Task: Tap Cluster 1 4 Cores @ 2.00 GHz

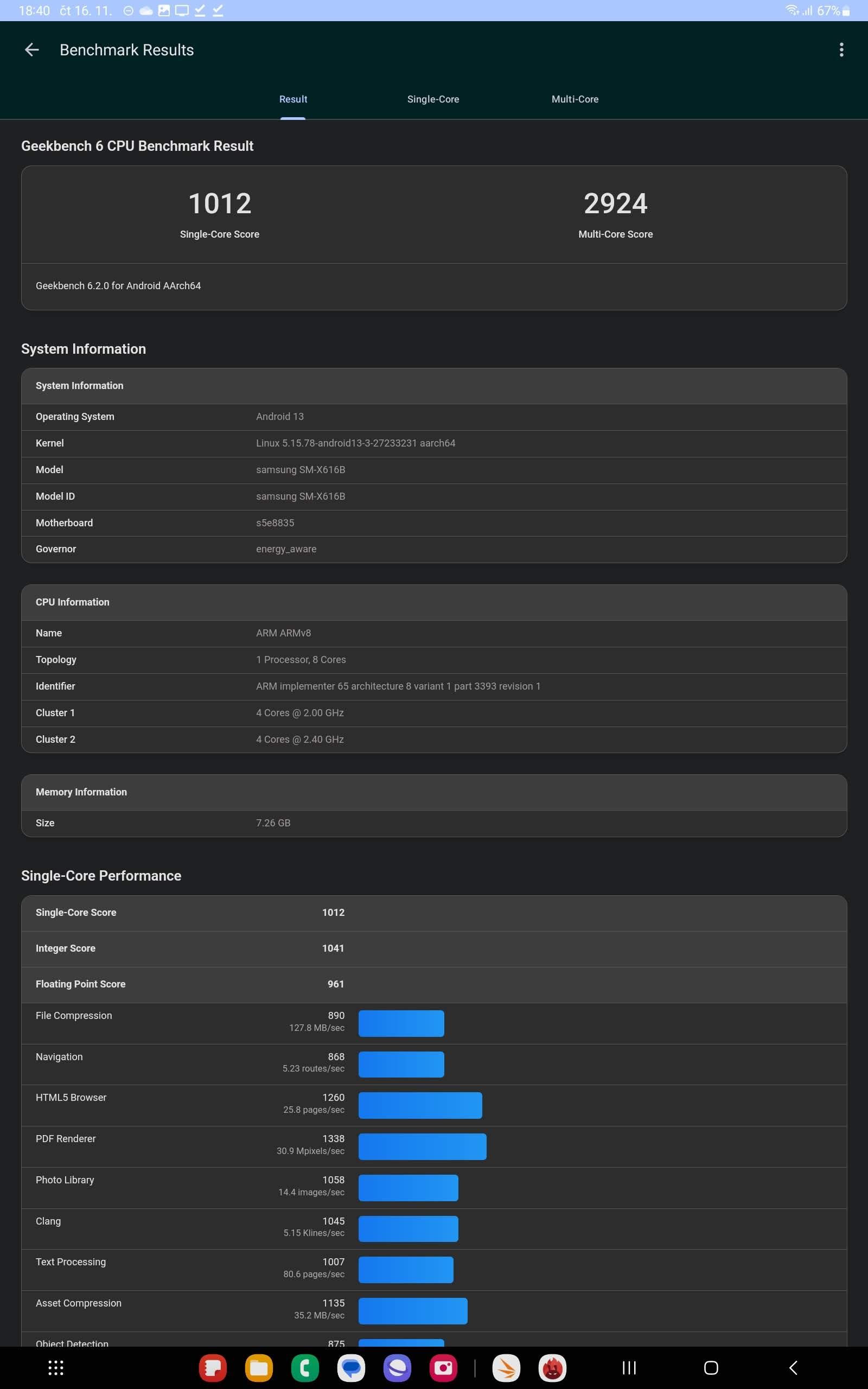Action: click(x=434, y=712)
